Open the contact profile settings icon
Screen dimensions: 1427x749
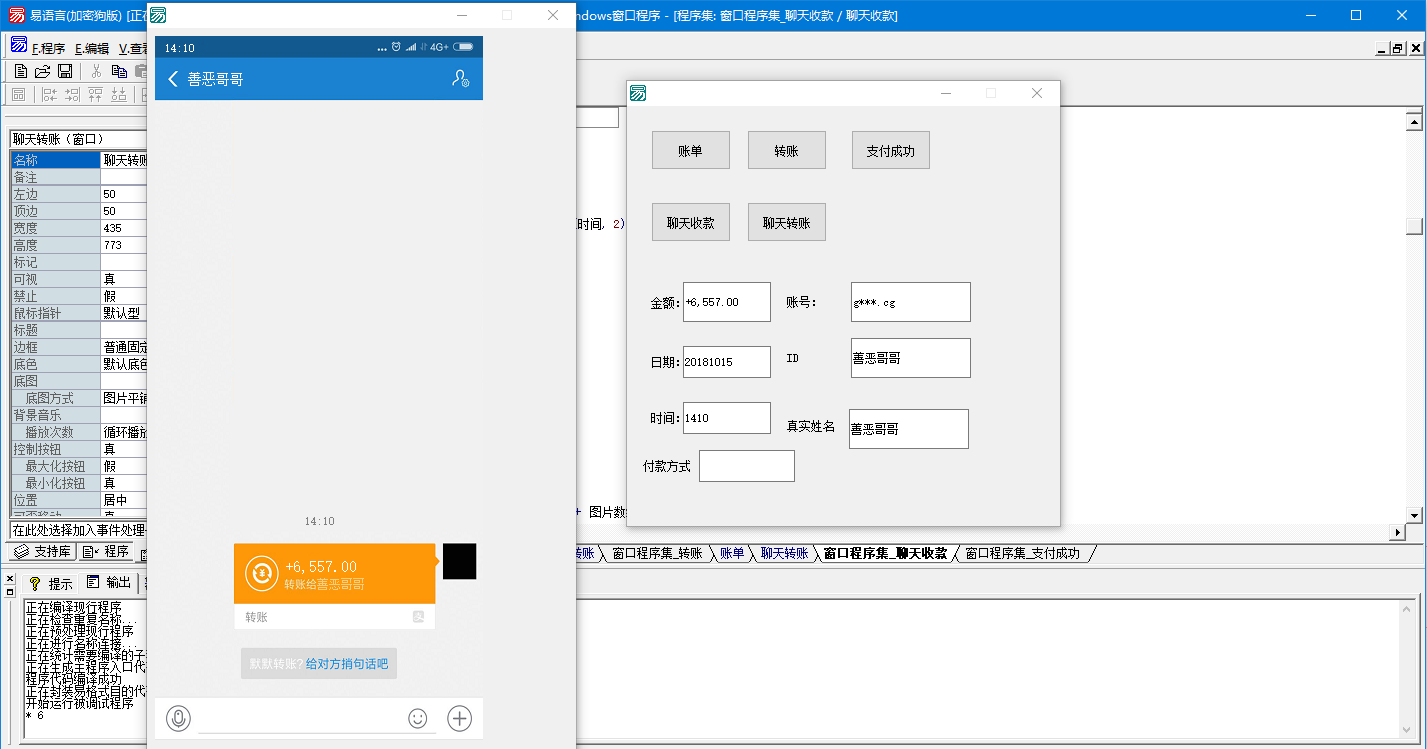pyautogui.click(x=460, y=79)
